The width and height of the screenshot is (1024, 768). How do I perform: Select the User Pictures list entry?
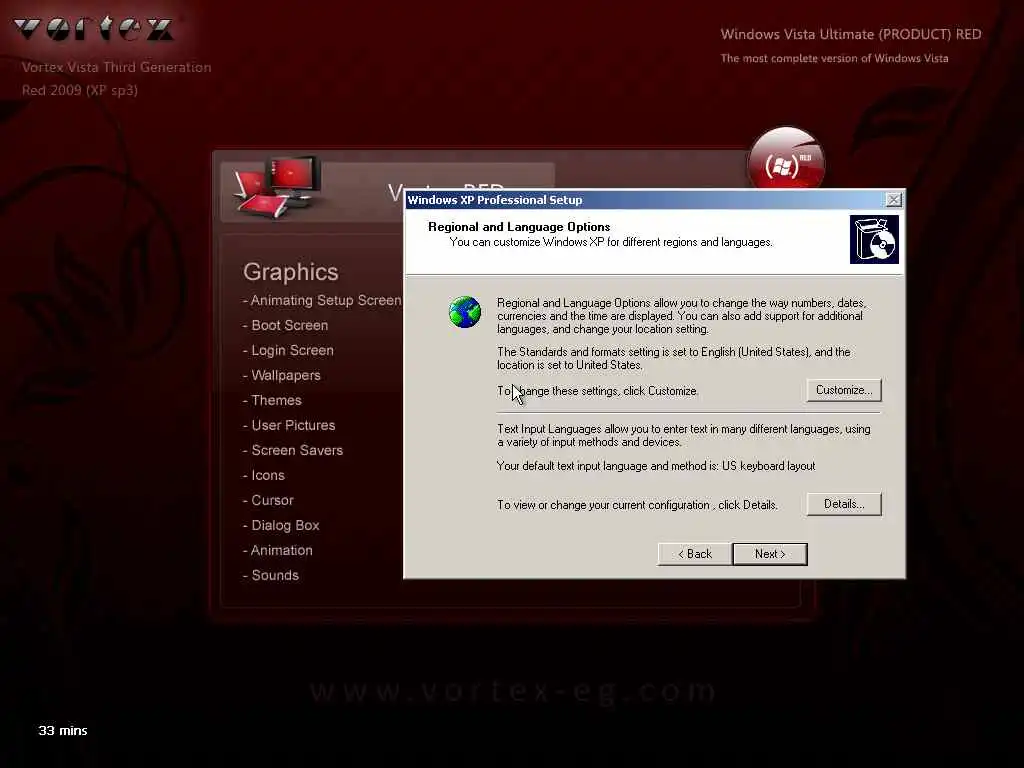289,425
